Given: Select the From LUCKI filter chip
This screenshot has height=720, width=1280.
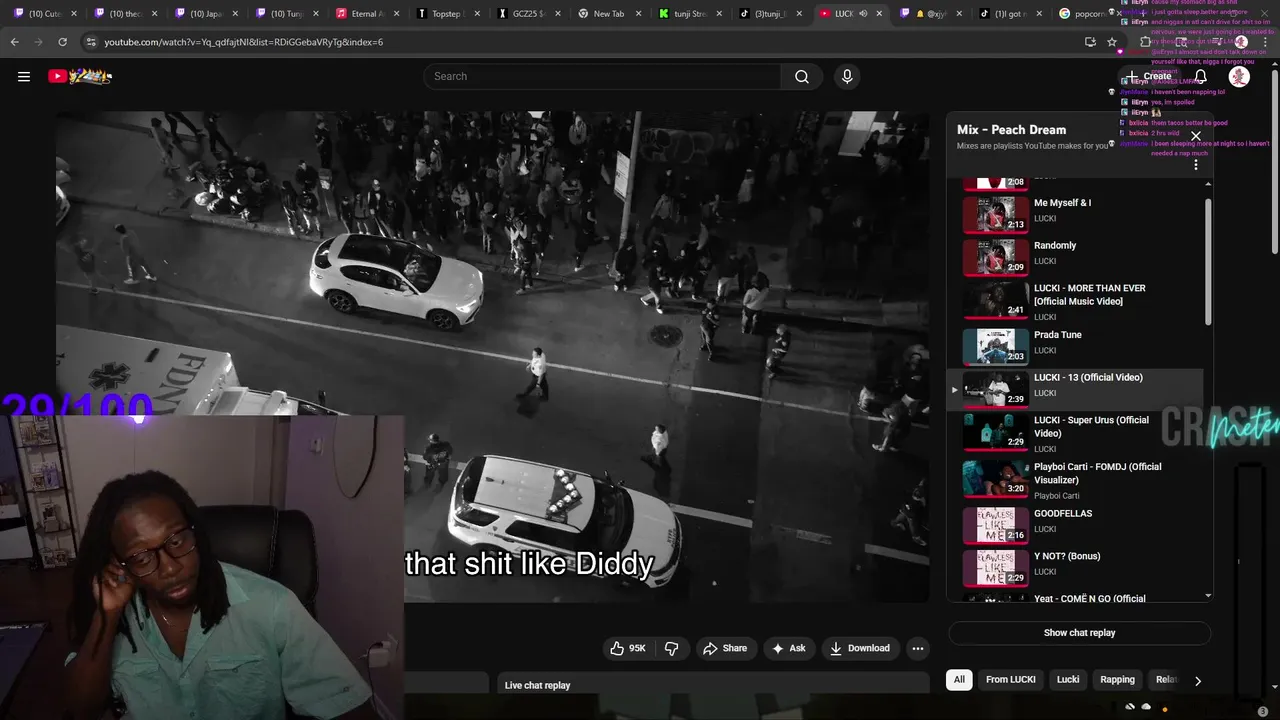Looking at the screenshot, I should (1010, 680).
